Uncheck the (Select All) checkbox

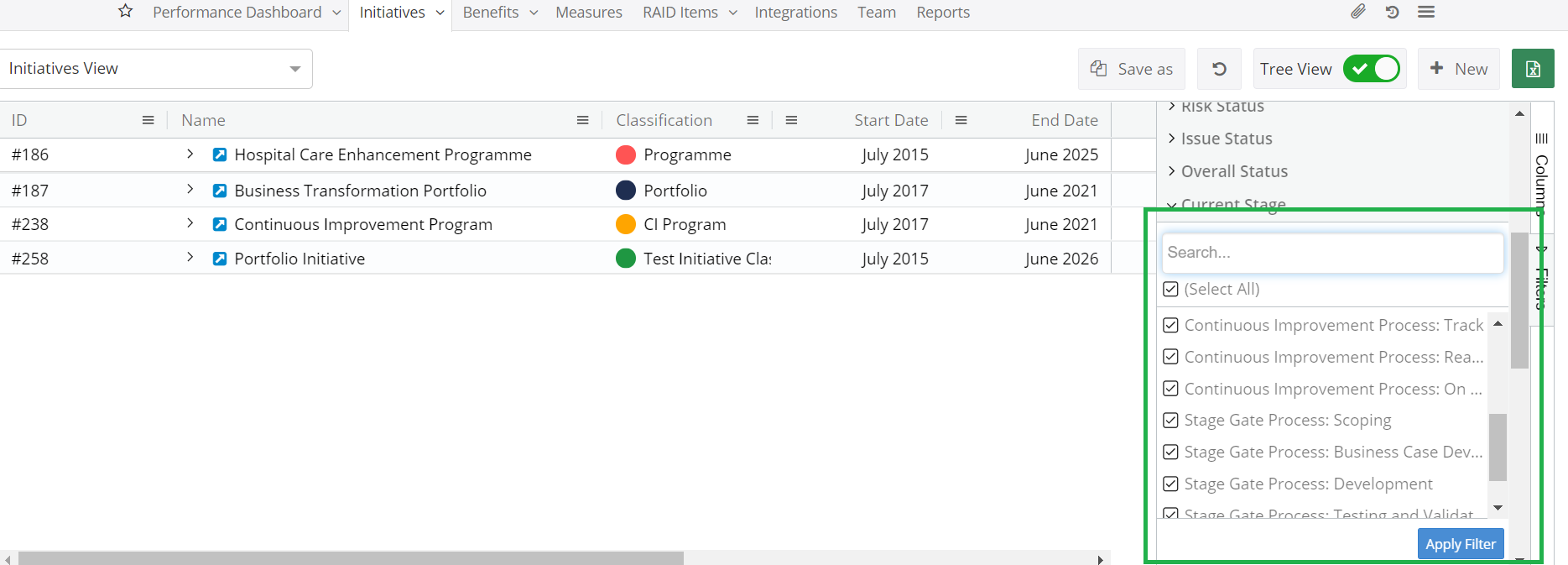[x=1171, y=289]
